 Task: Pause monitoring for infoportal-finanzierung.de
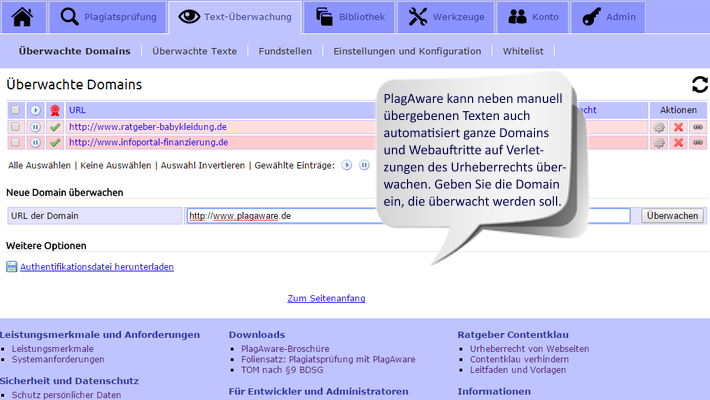tap(35, 143)
